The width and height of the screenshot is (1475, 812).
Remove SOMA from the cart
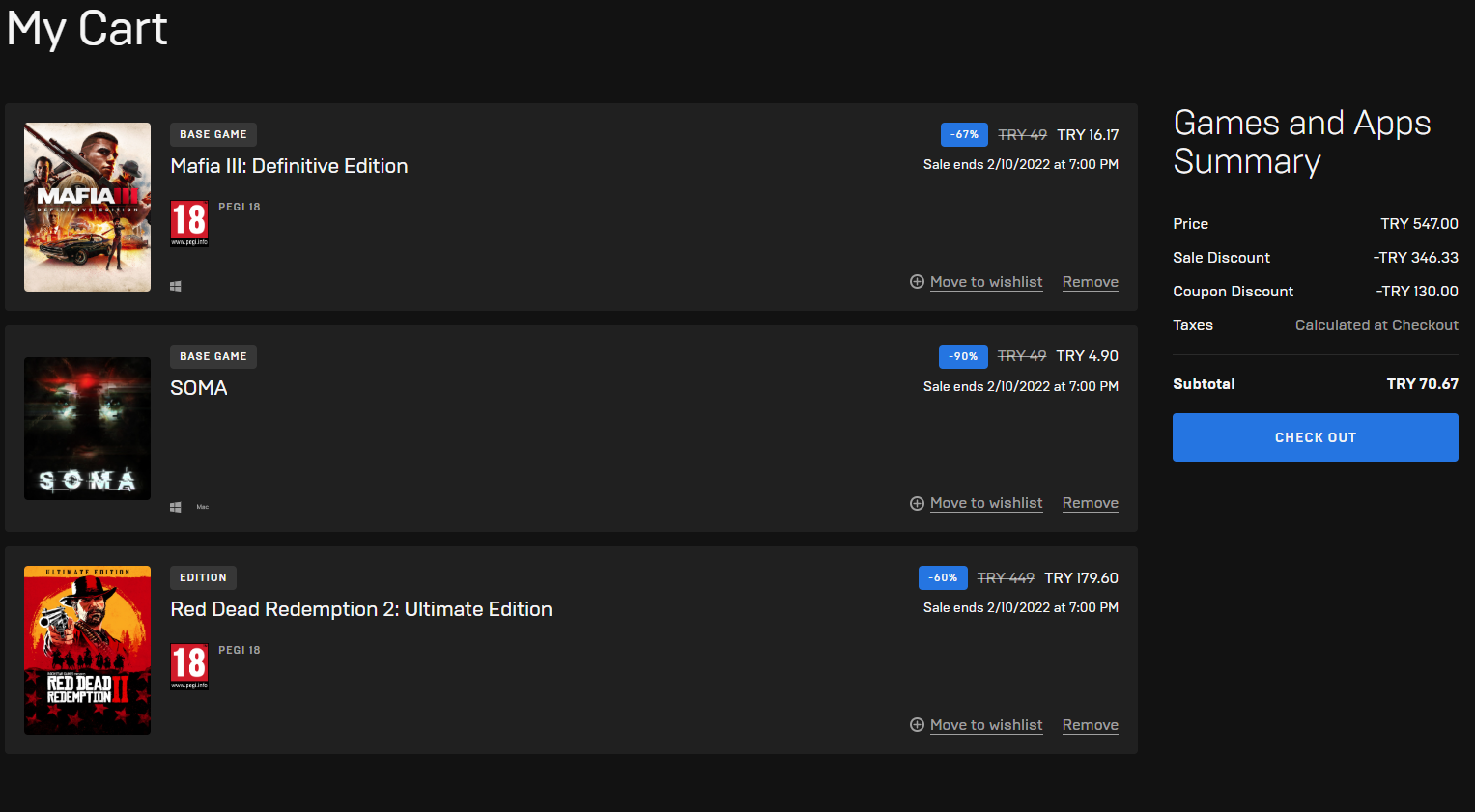tap(1090, 503)
